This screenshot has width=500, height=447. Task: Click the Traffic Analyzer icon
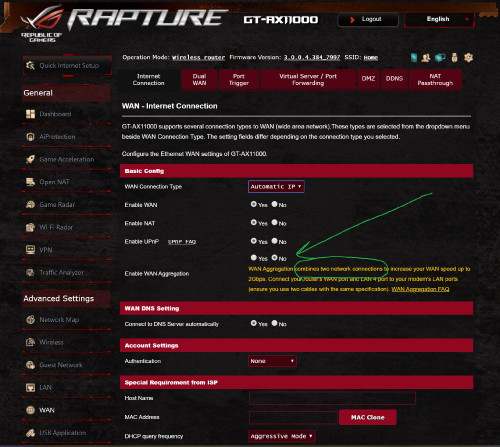tap(30, 272)
